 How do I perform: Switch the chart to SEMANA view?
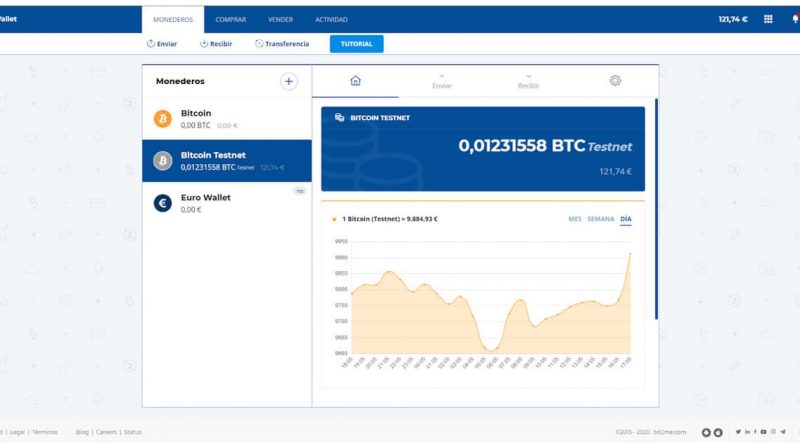pos(600,218)
